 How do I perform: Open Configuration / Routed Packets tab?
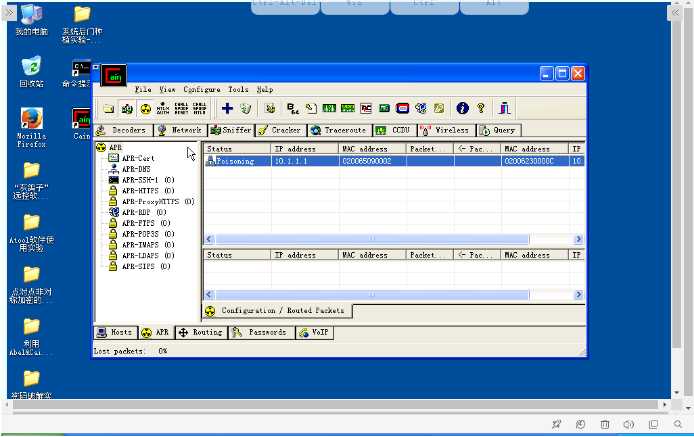pyautogui.click(x=278, y=311)
